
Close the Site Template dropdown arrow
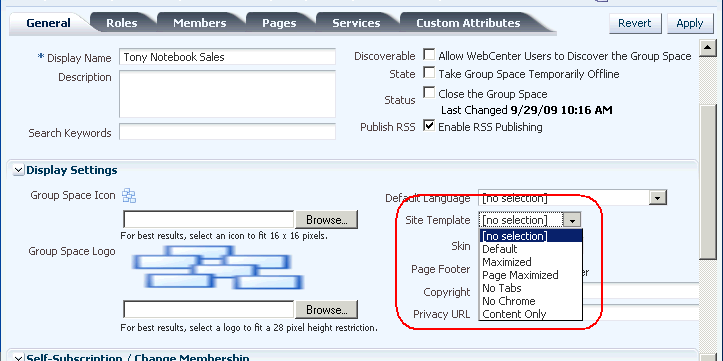572,220
